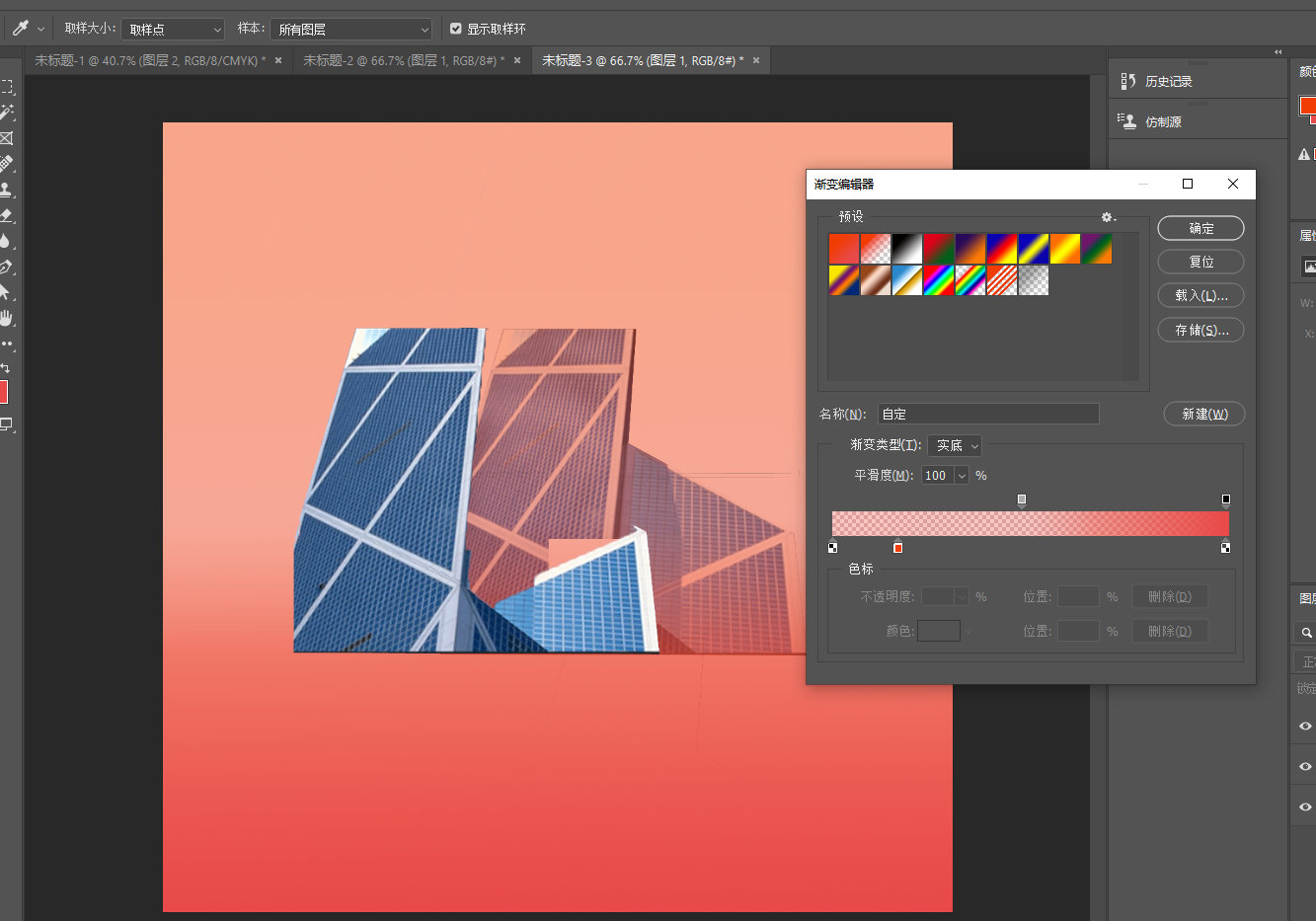The width and height of the screenshot is (1316, 921).
Task: Select the Pen tool
Action: [6, 267]
